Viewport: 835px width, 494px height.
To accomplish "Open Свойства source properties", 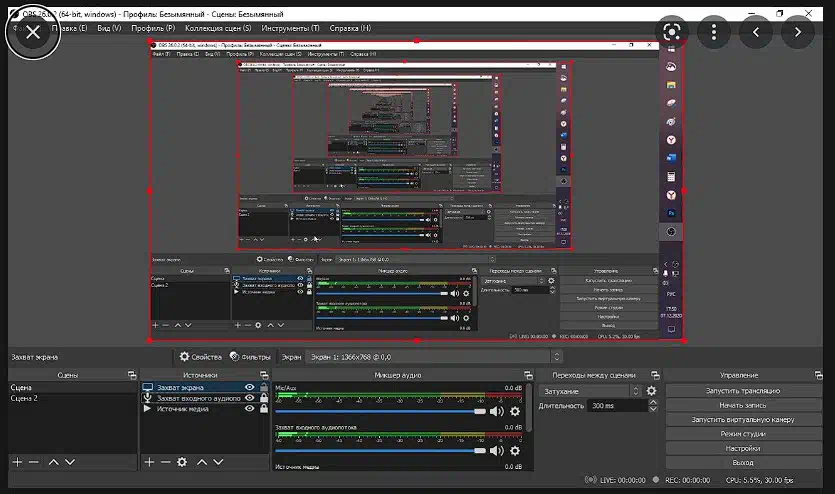I will [200, 357].
